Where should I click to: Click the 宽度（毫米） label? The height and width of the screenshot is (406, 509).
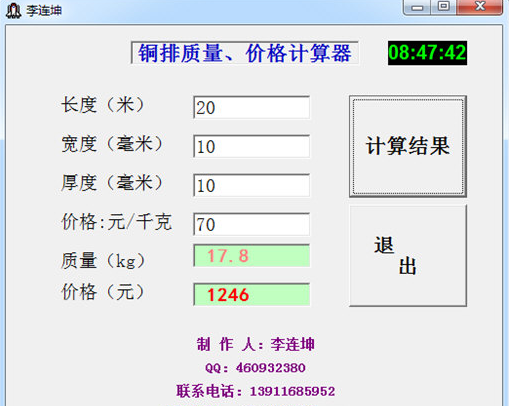point(112,144)
